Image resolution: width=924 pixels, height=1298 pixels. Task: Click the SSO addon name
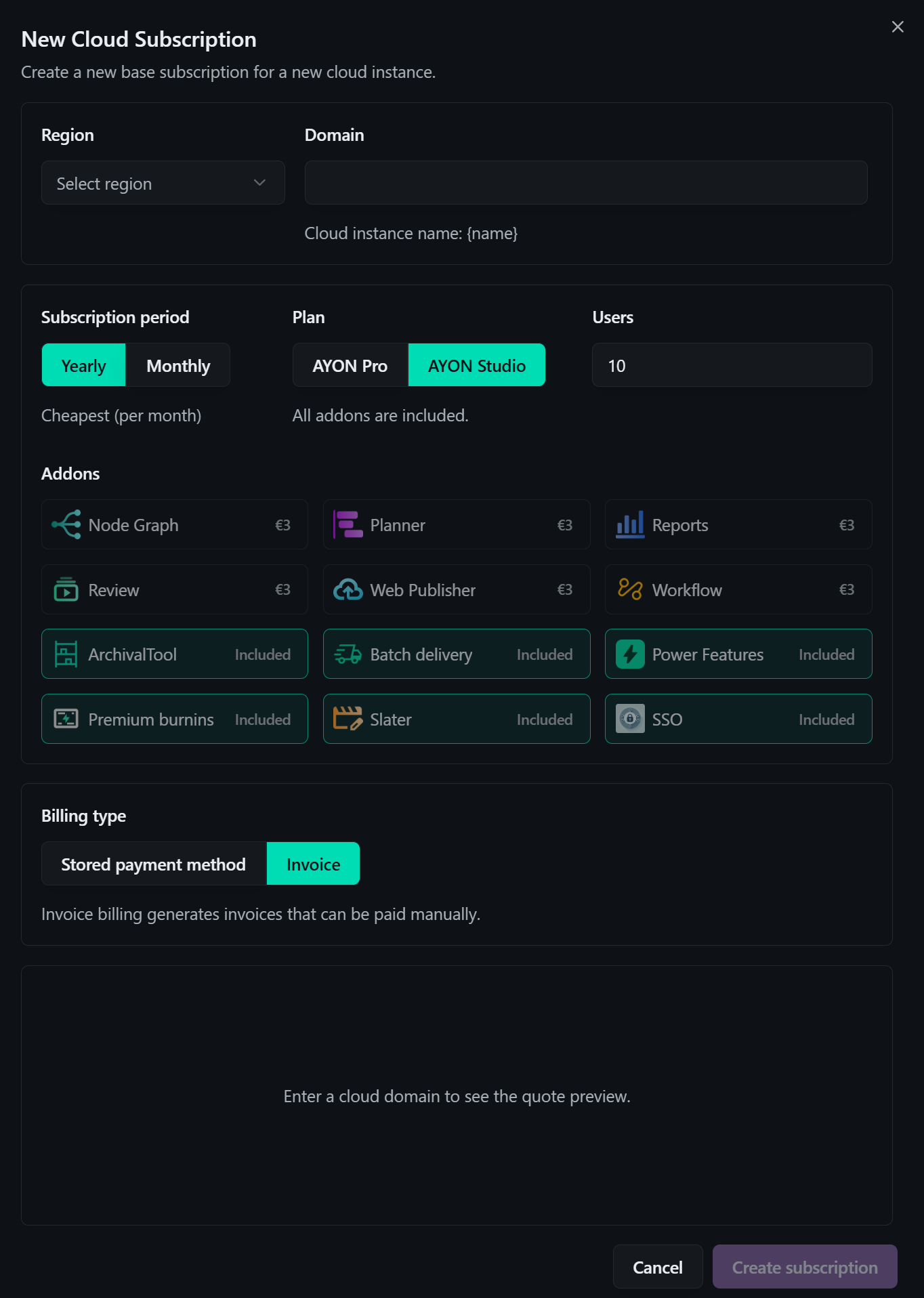coord(667,719)
